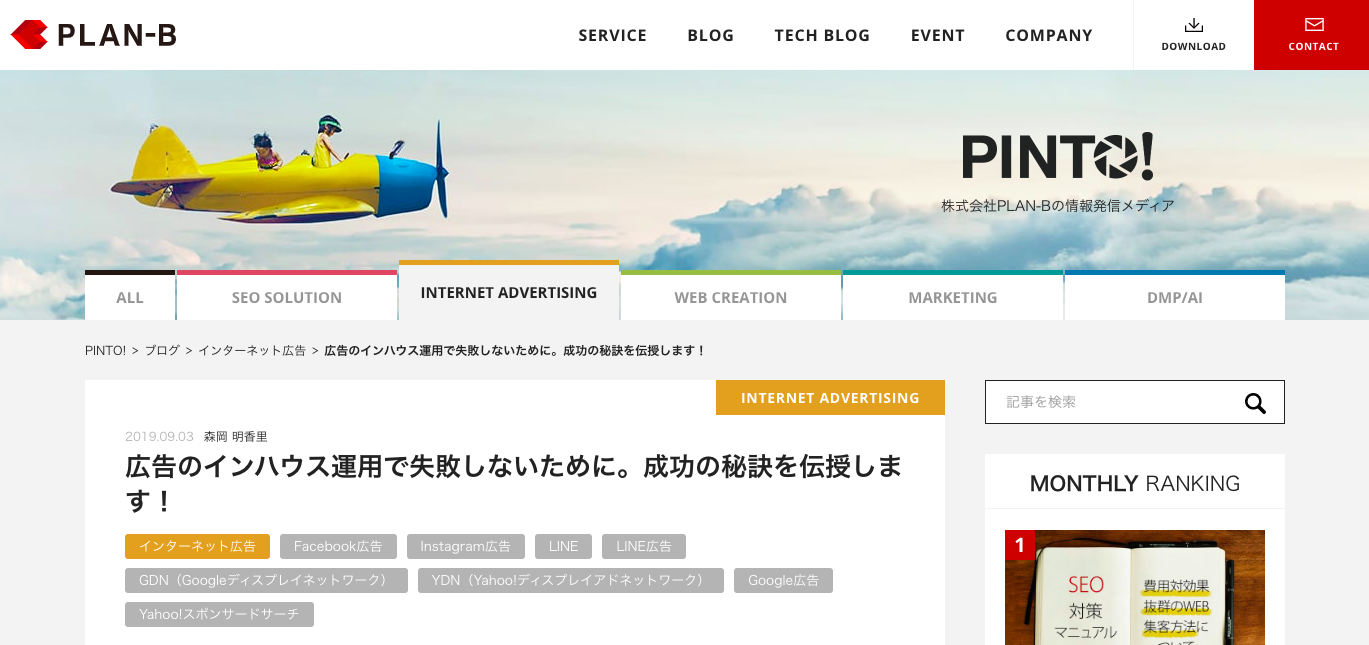Image resolution: width=1369 pixels, height=645 pixels.
Task: Click the contact envelope icon
Action: click(1314, 25)
